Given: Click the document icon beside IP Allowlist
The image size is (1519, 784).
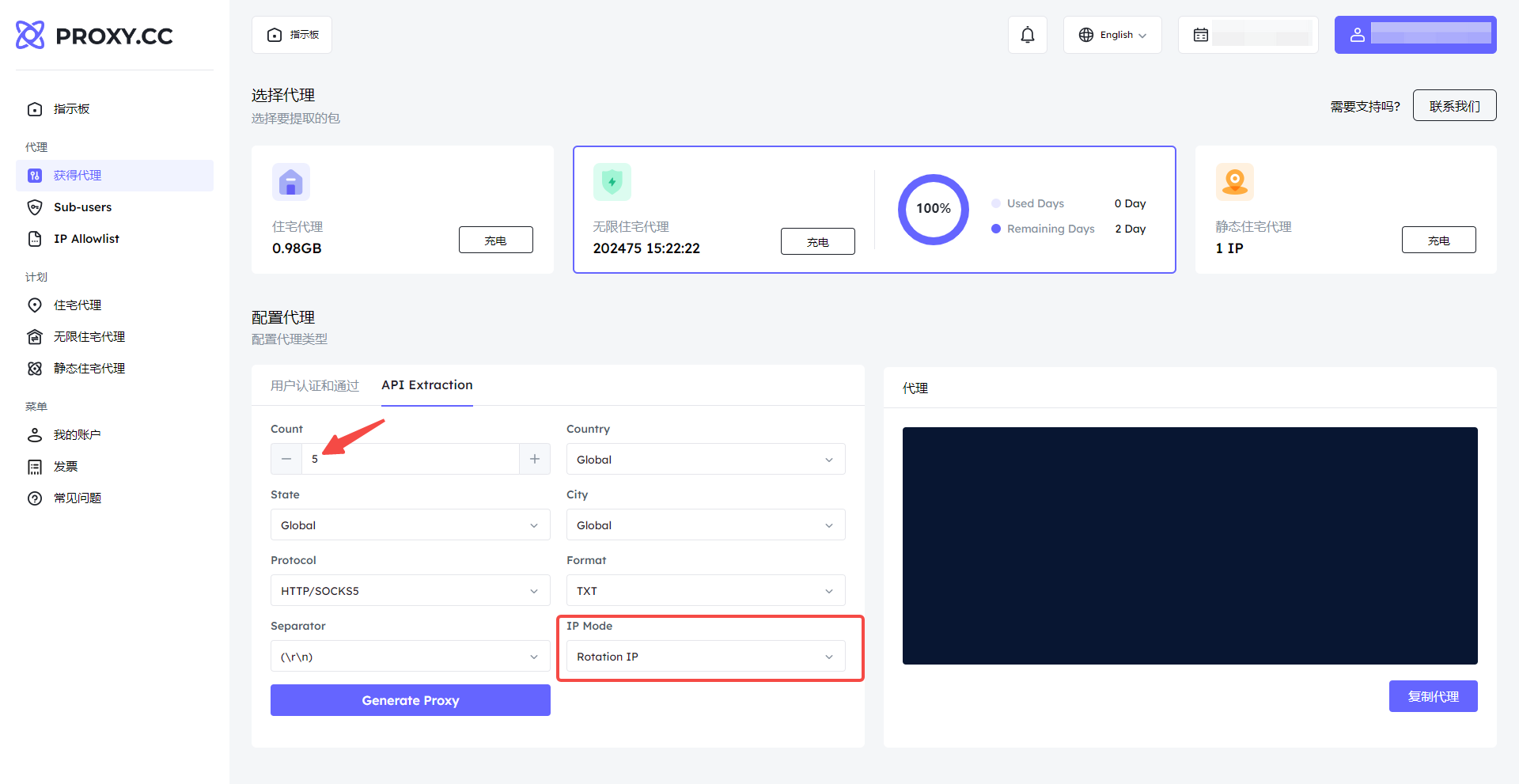Looking at the screenshot, I should point(35,239).
